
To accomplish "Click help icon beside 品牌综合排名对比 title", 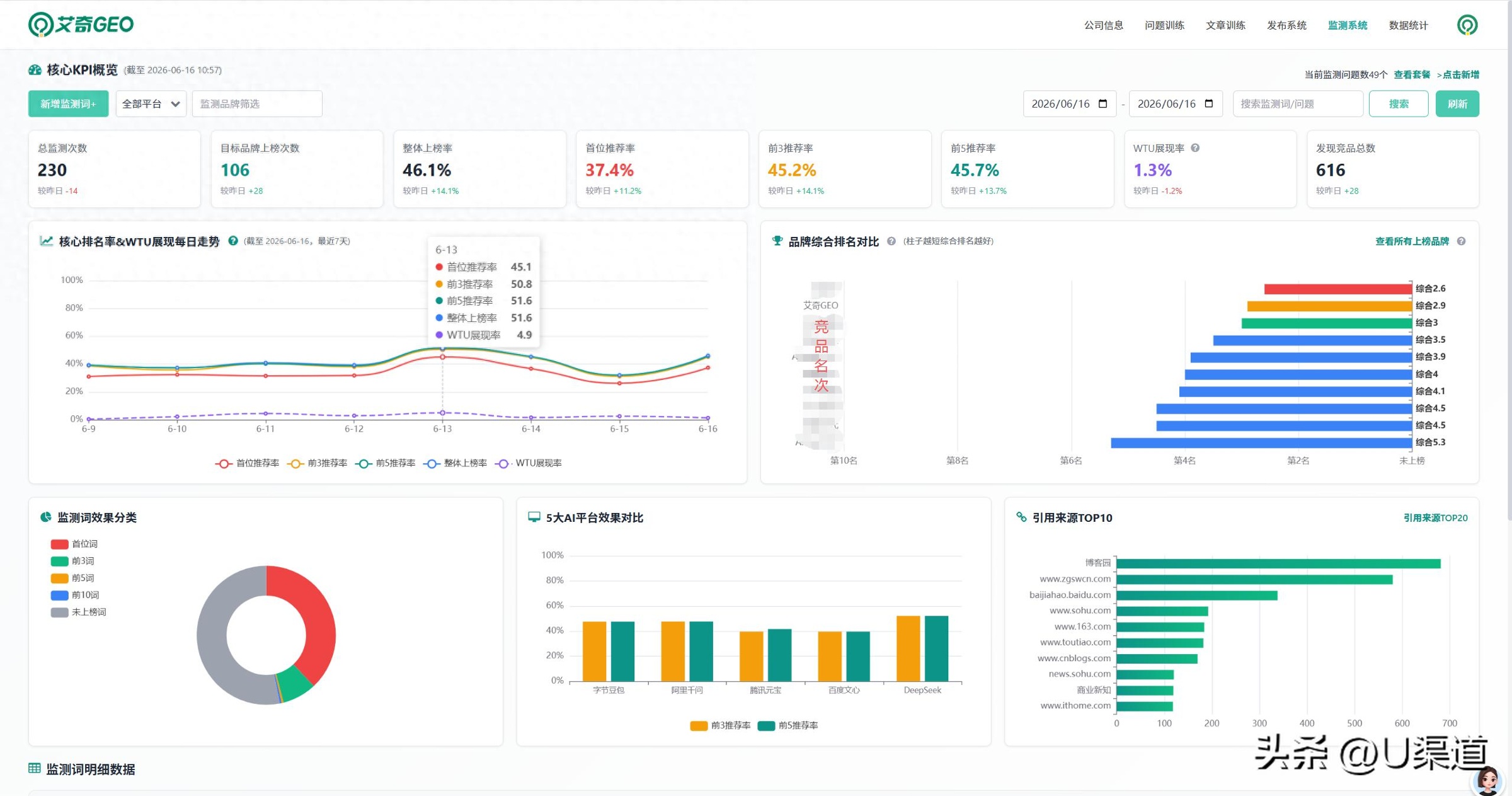I will click(891, 241).
